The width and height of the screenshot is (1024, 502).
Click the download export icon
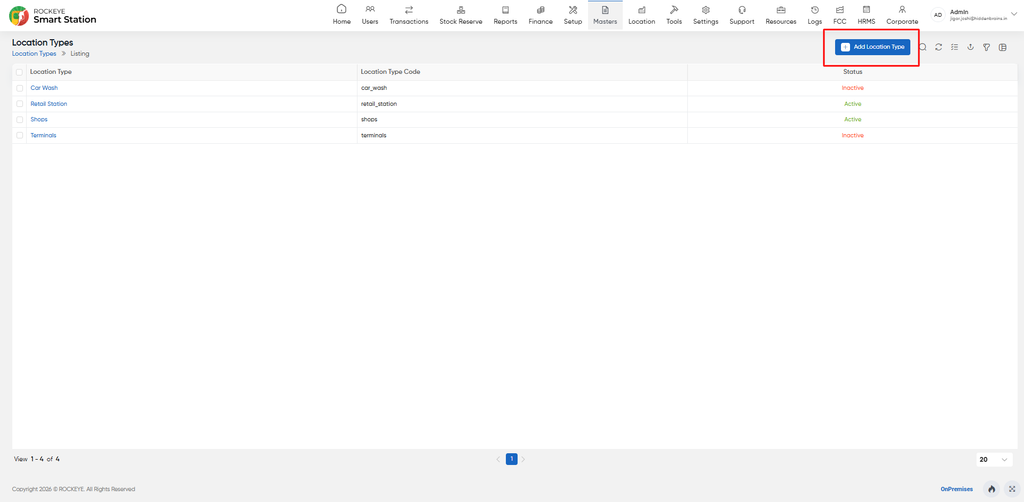click(x=970, y=47)
